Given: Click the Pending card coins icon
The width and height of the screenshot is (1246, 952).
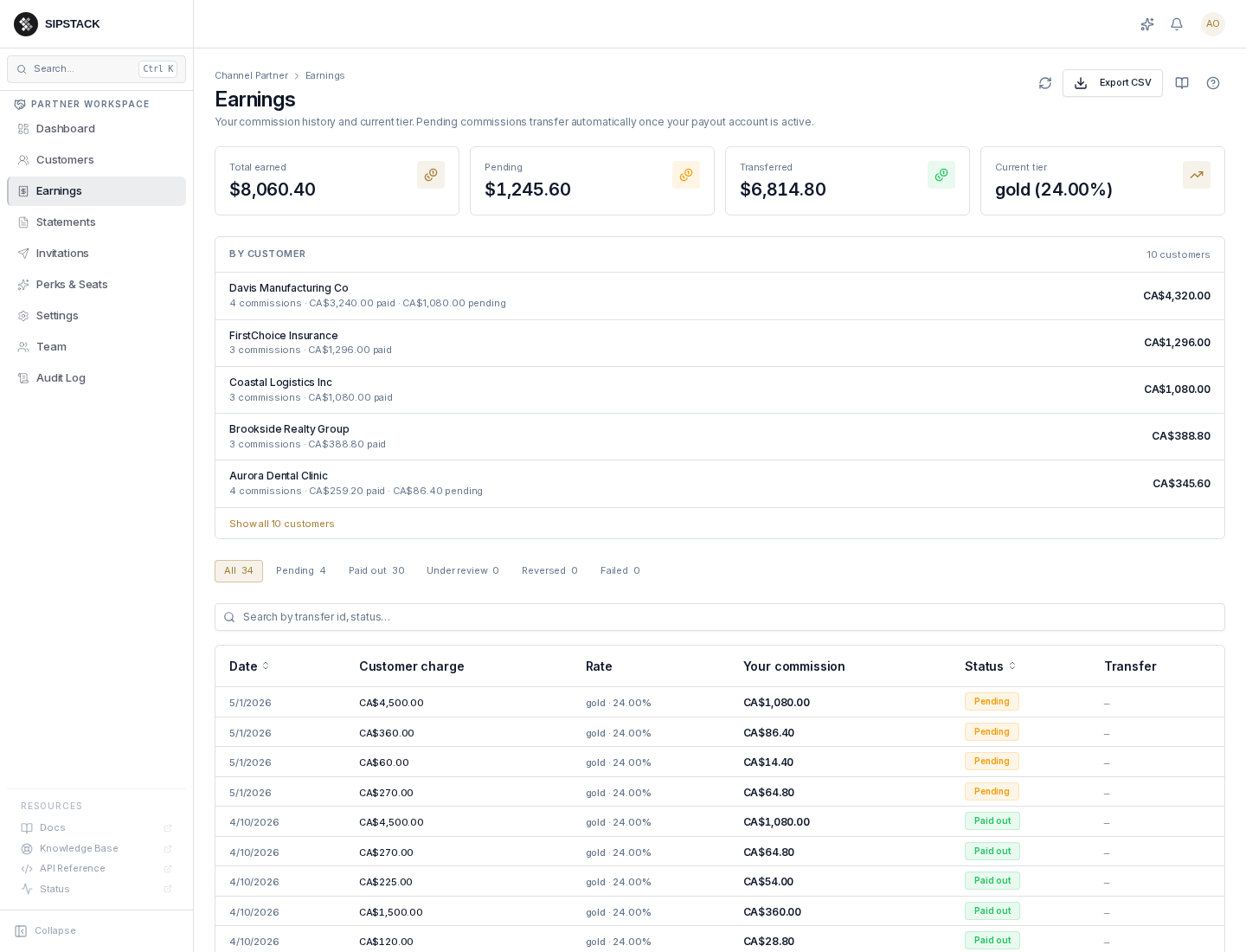Looking at the screenshot, I should 686,175.
